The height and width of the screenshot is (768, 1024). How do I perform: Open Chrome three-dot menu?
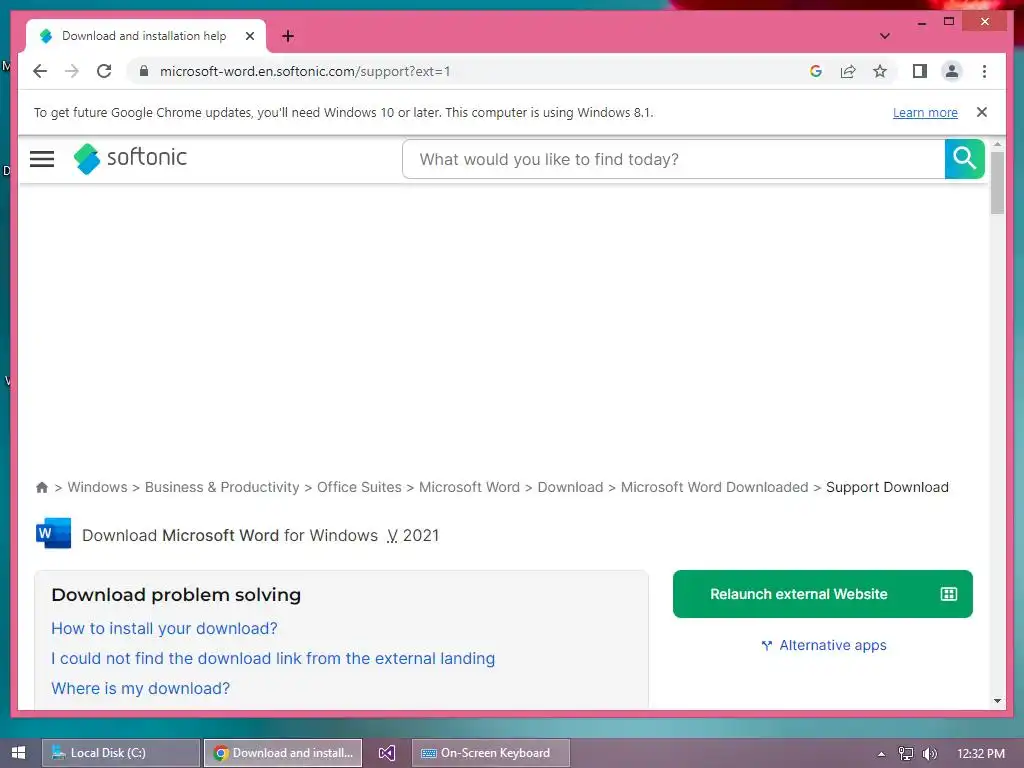click(984, 71)
